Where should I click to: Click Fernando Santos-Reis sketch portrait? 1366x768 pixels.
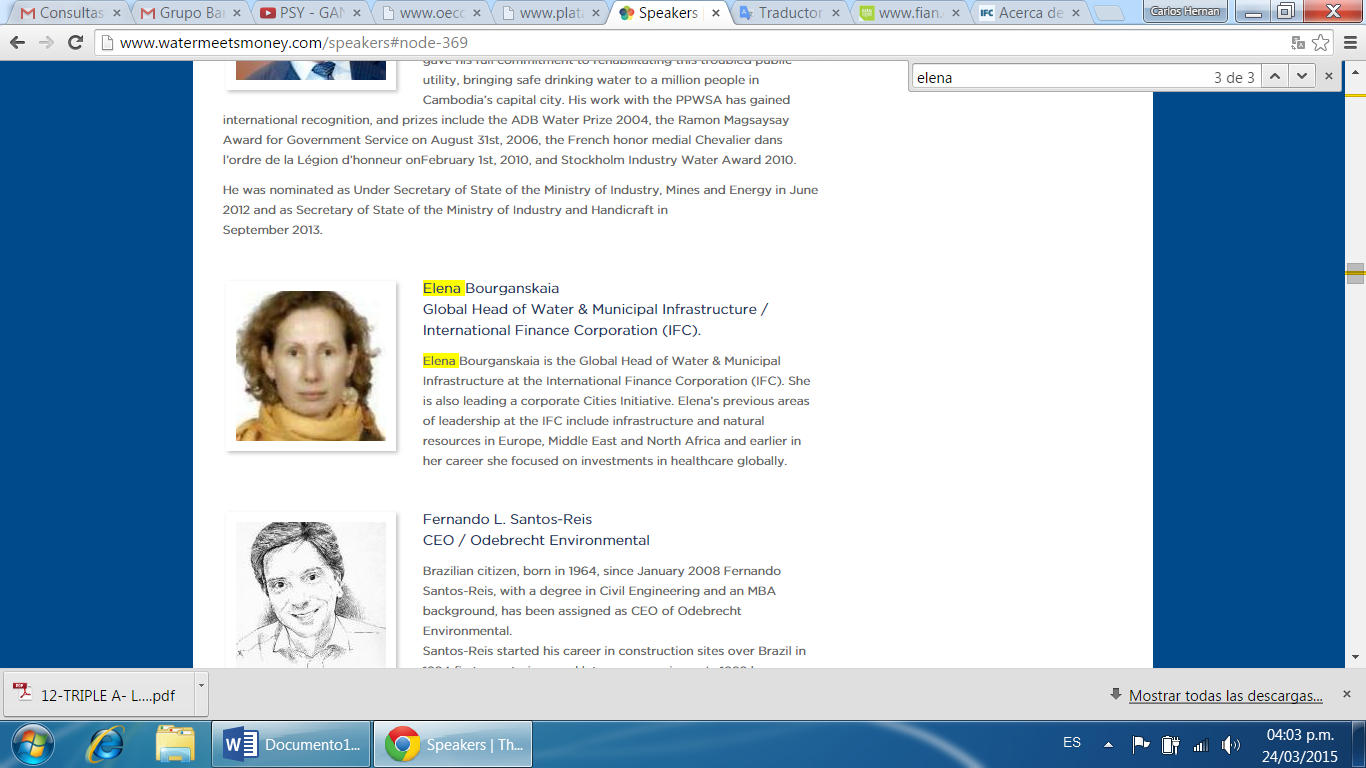[x=311, y=594]
